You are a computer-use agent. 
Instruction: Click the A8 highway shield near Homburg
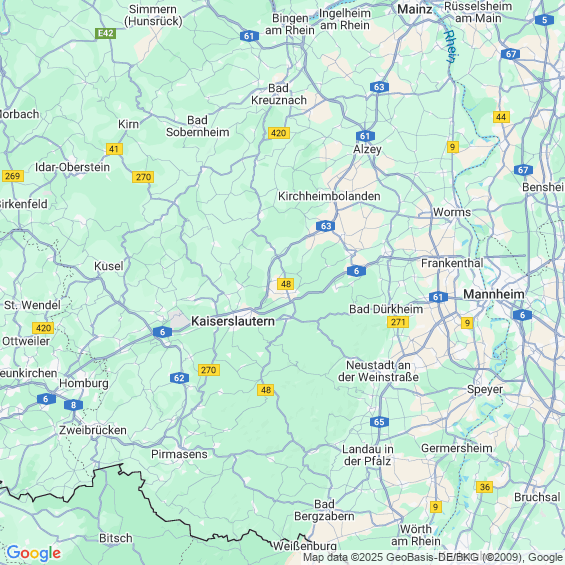(74, 405)
